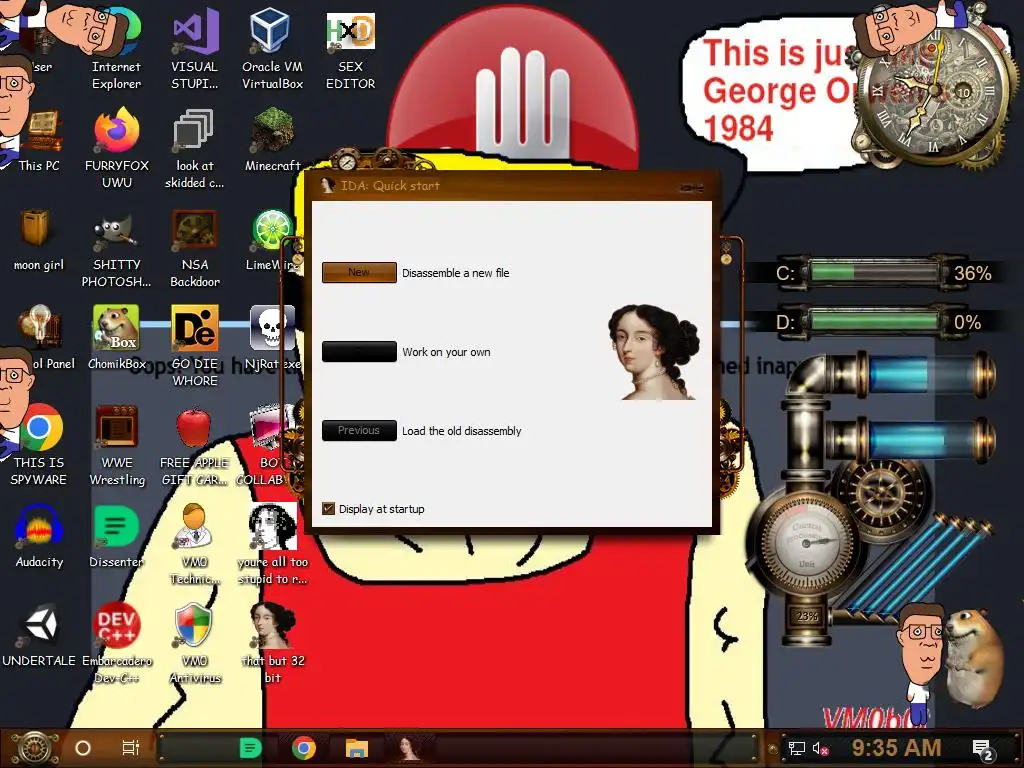Open Cortana search circle on taskbar

(x=83, y=748)
